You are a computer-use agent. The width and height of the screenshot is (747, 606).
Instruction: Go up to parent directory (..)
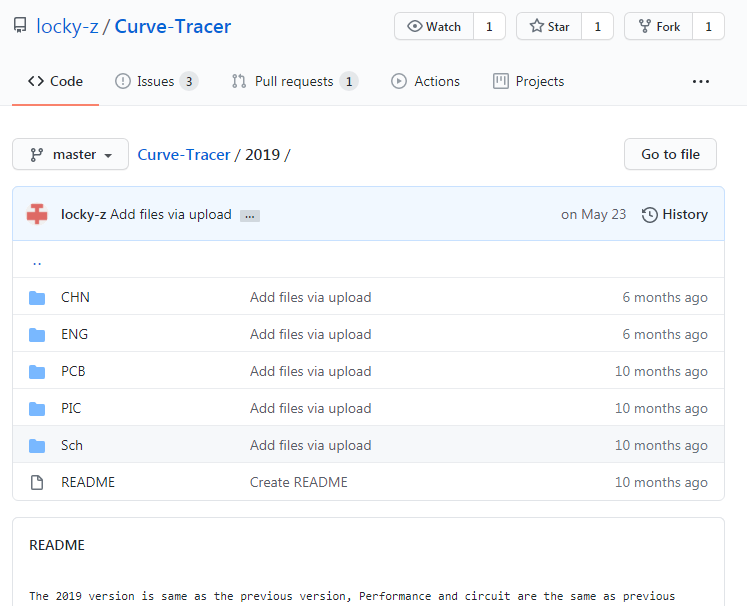pyautogui.click(x=37, y=262)
